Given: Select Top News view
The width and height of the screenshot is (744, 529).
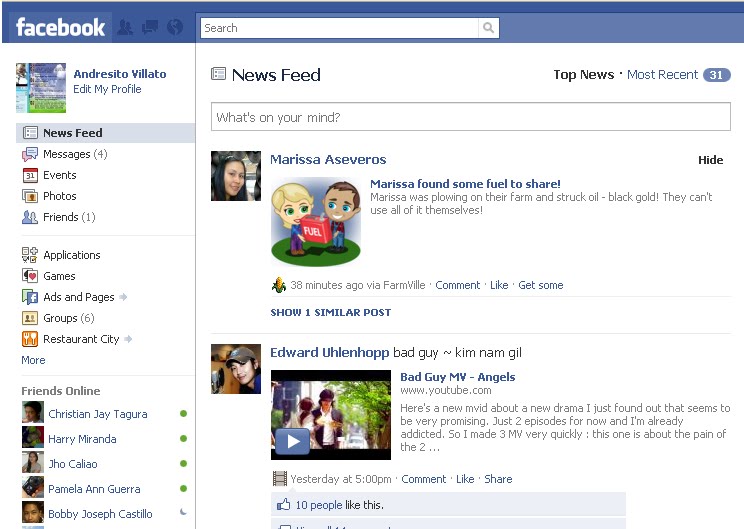Looking at the screenshot, I should (584, 74).
